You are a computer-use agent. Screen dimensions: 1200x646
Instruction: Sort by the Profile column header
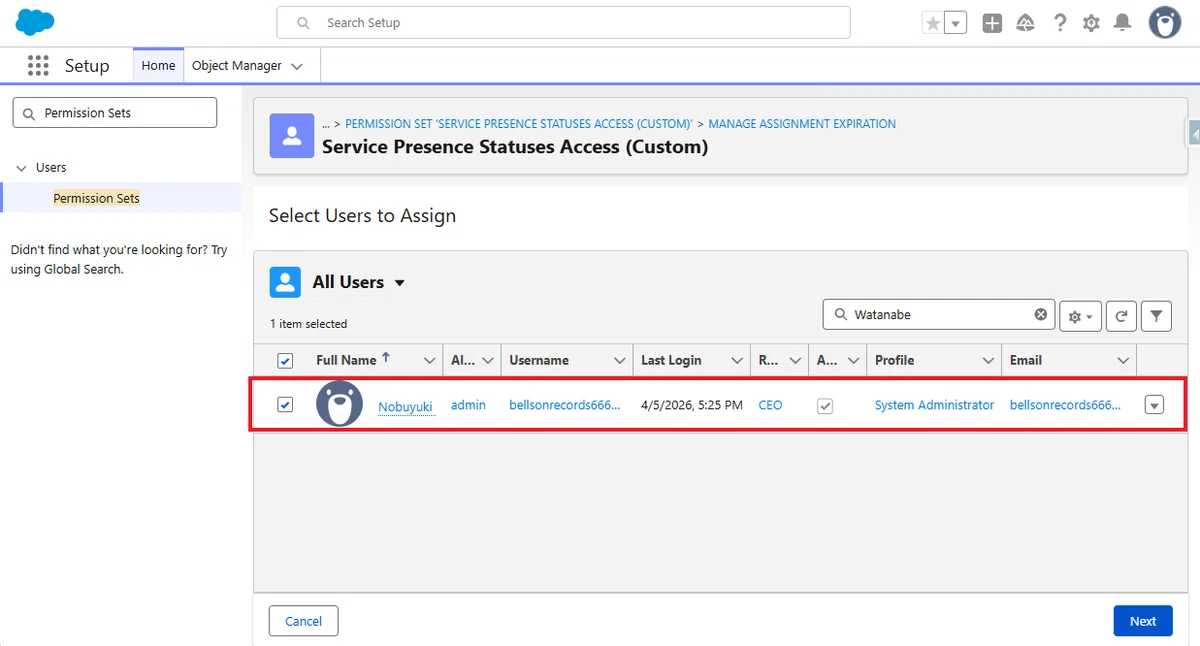(x=895, y=360)
